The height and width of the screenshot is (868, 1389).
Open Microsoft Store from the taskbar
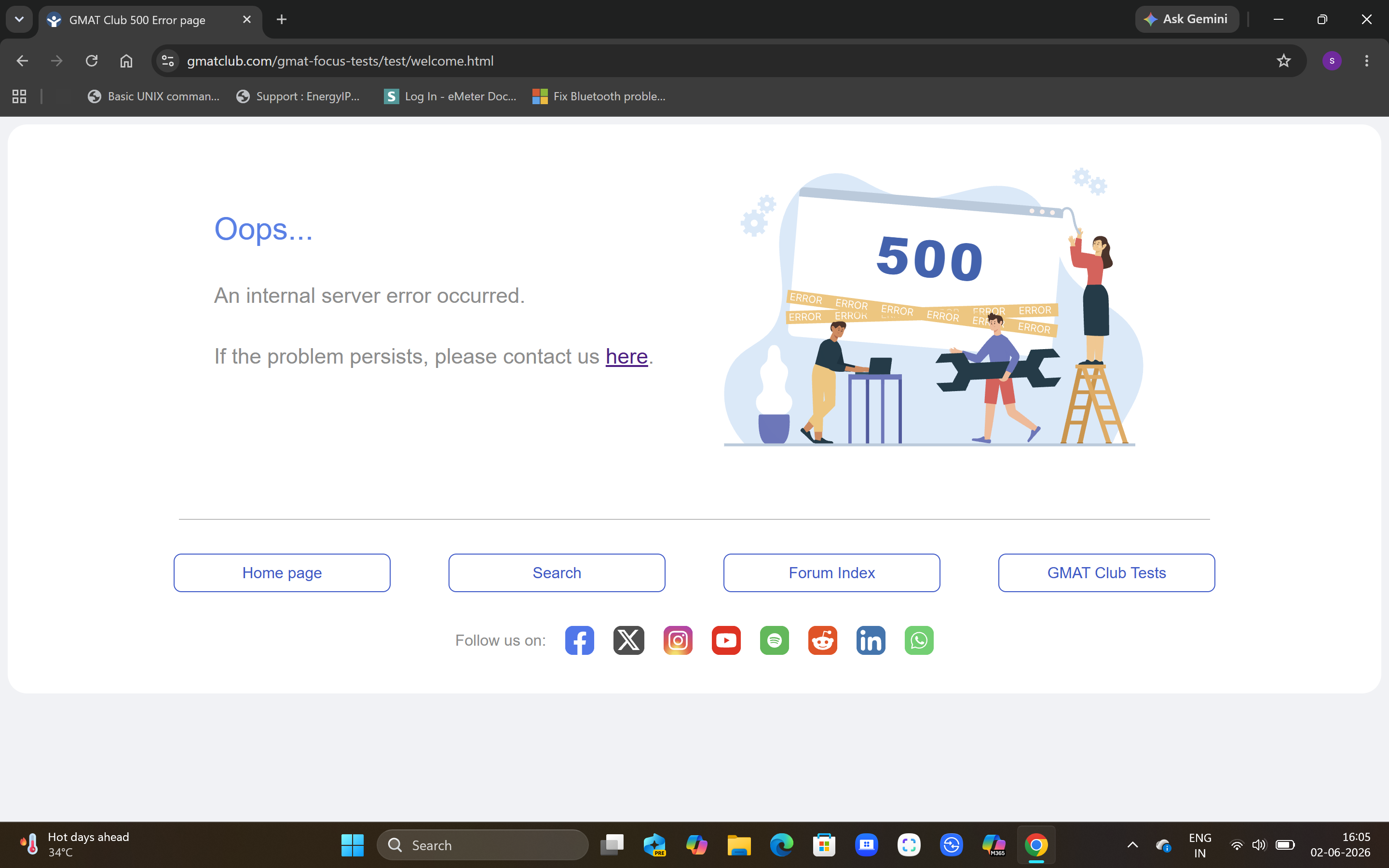tap(824, 845)
